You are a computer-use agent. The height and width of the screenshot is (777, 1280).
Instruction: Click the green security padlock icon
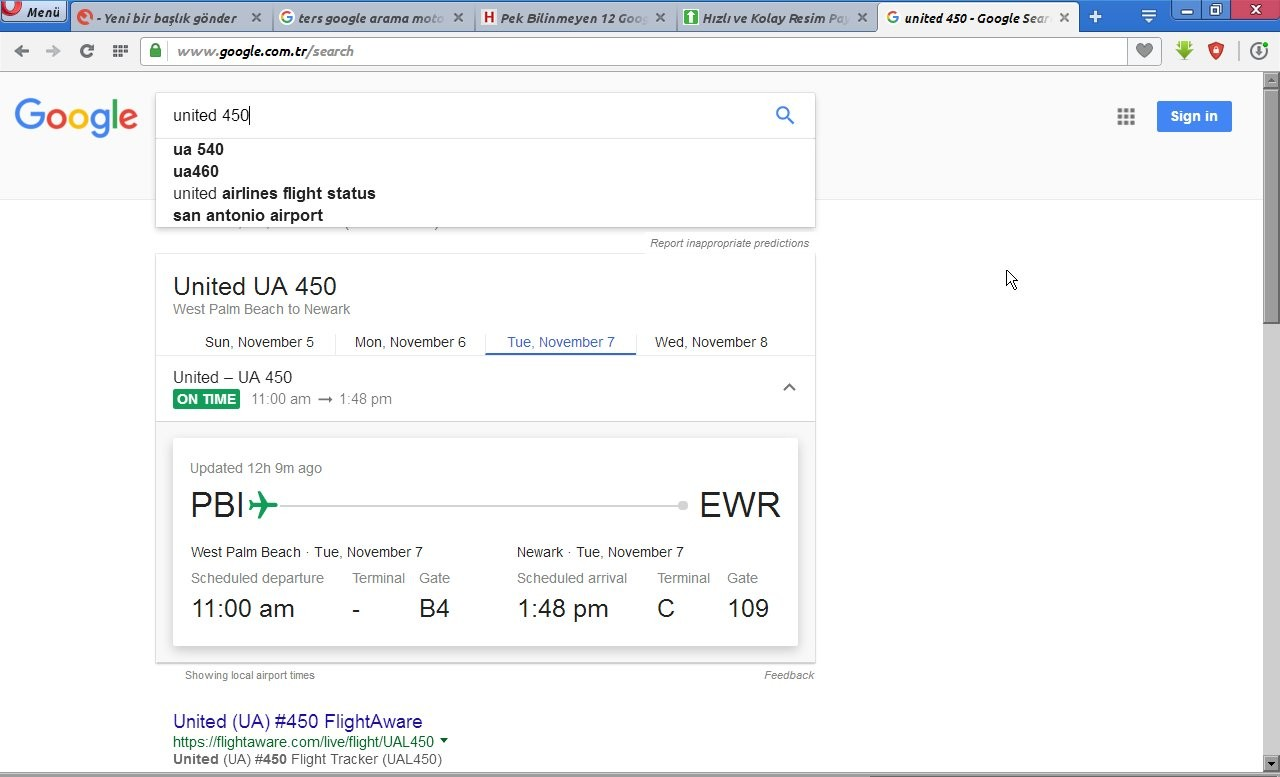(x=155, y=50)
